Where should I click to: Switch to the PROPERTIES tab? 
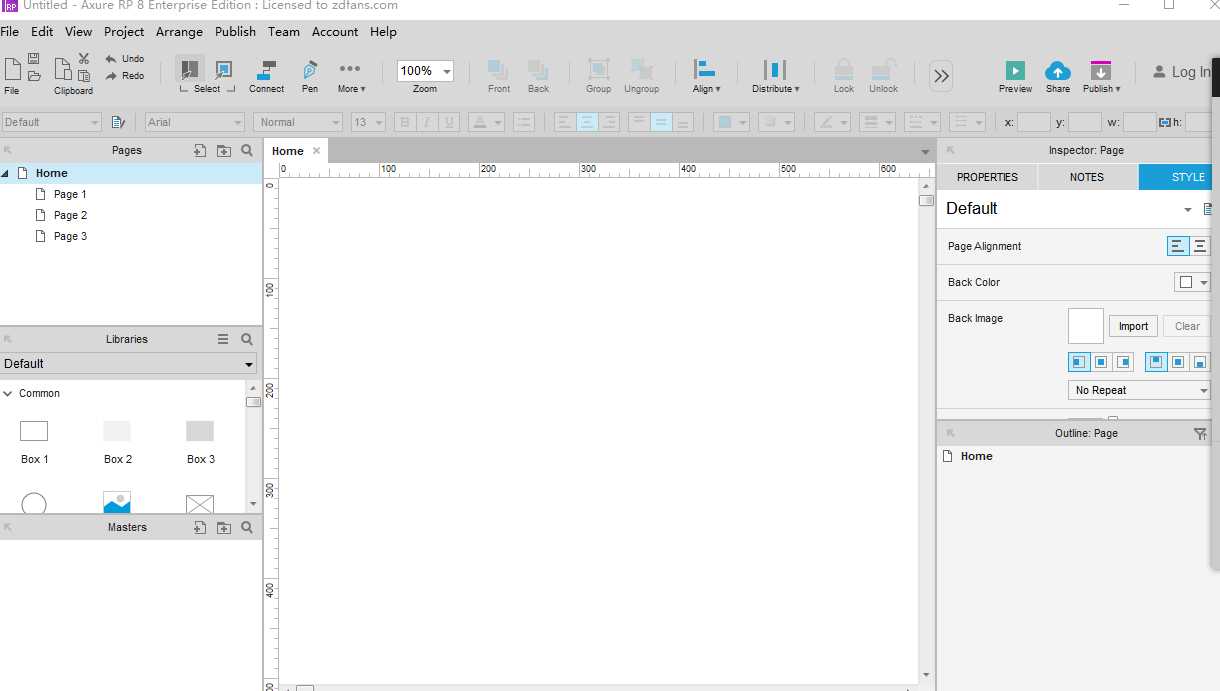tap(987, 177)
